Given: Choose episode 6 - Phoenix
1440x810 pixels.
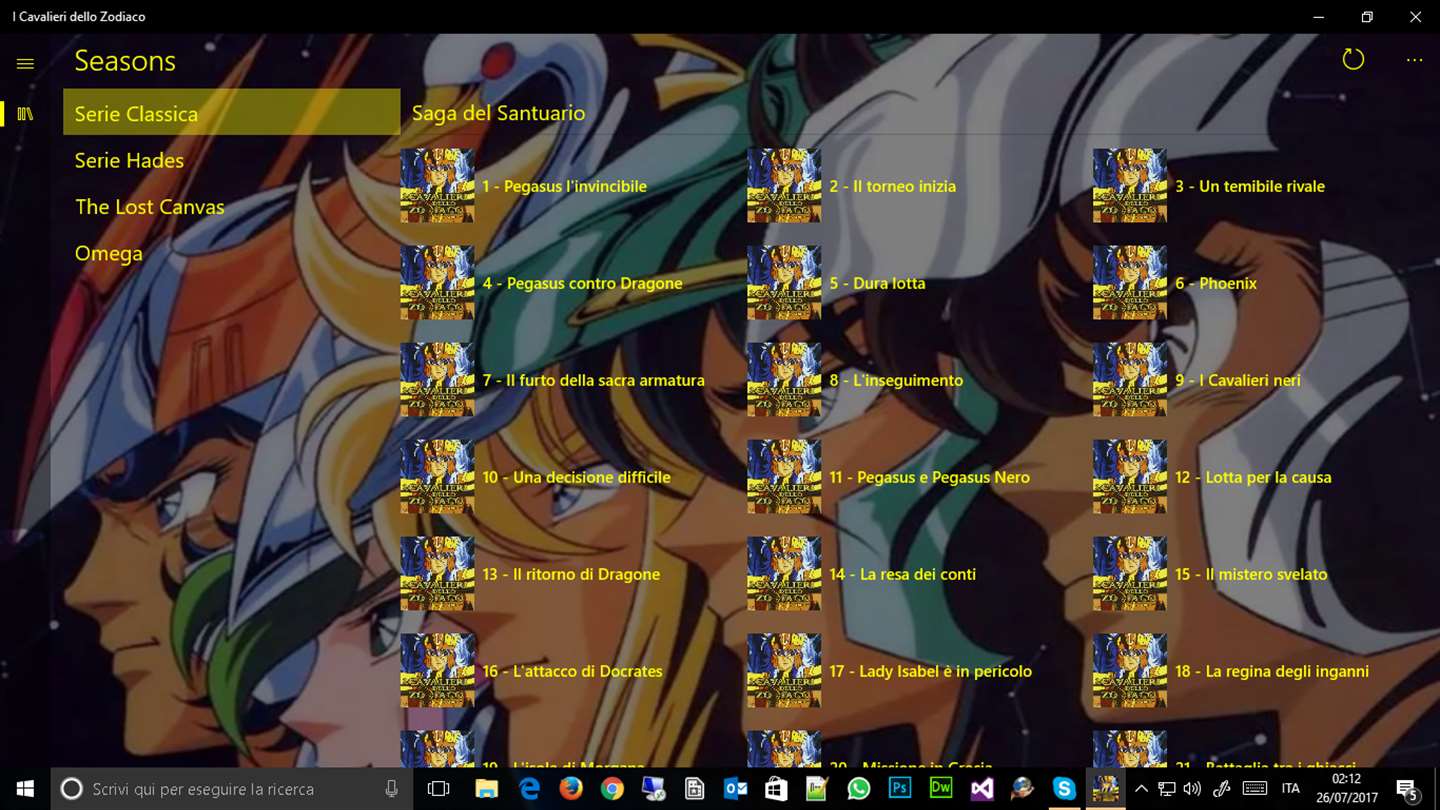Looking at the screenshot, I should tap(1216, 283).
